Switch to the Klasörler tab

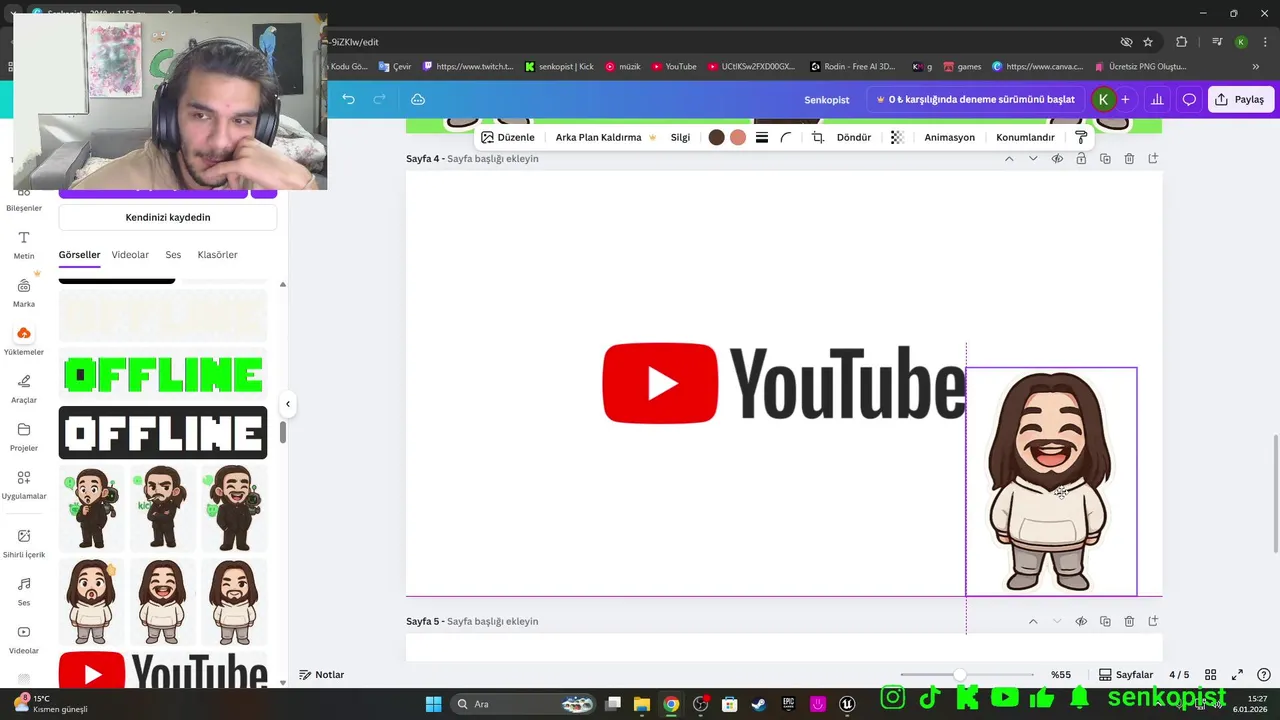pos(217,255)
